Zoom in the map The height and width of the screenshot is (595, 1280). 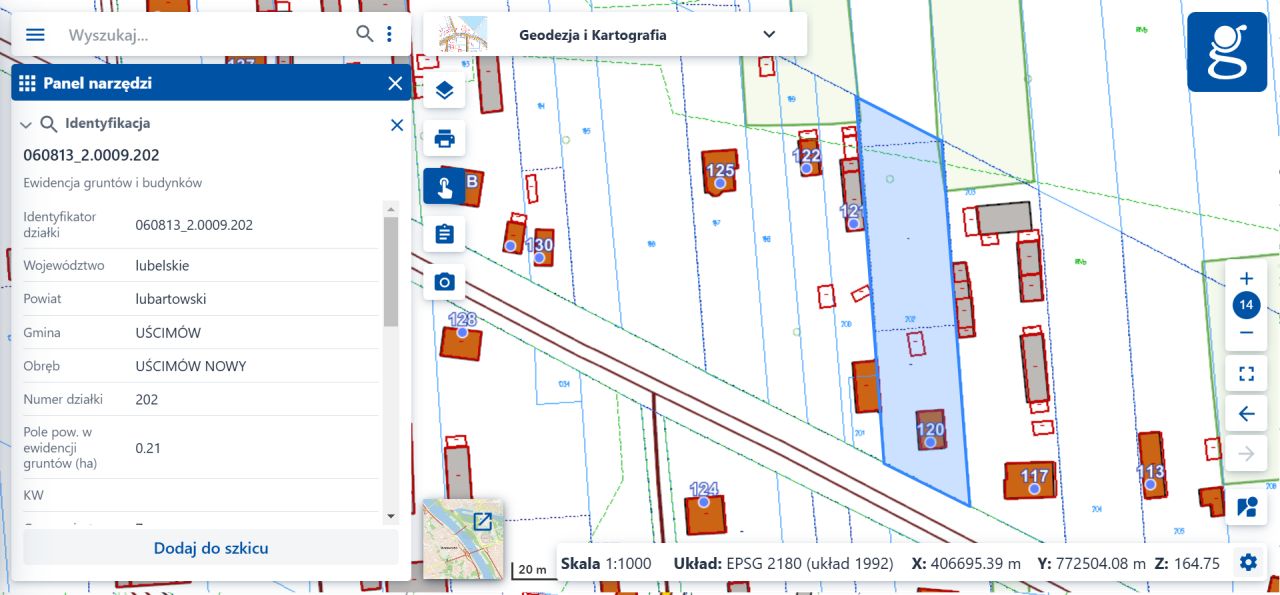point(1246,278)
